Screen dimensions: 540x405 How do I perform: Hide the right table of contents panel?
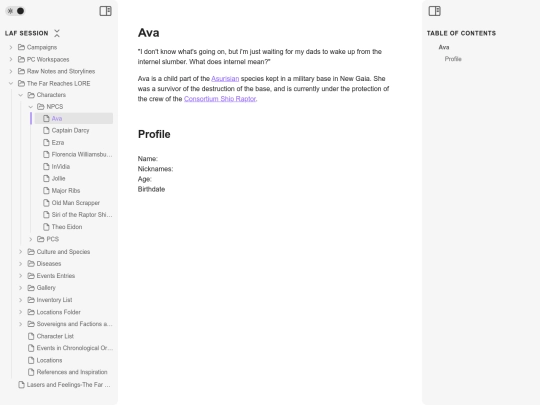click(435, 11)
